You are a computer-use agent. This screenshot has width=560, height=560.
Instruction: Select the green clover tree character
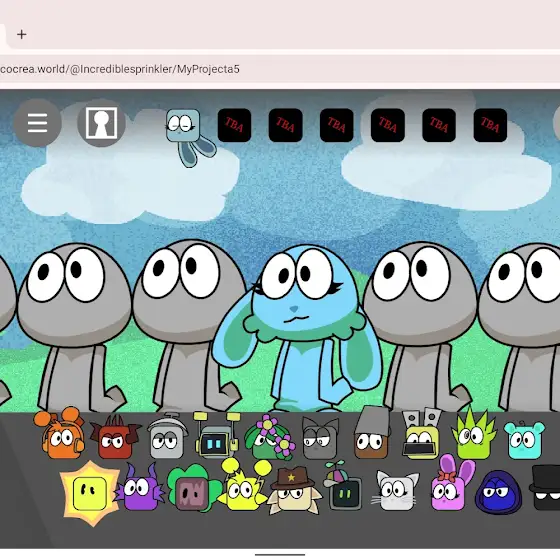point(194,488)
